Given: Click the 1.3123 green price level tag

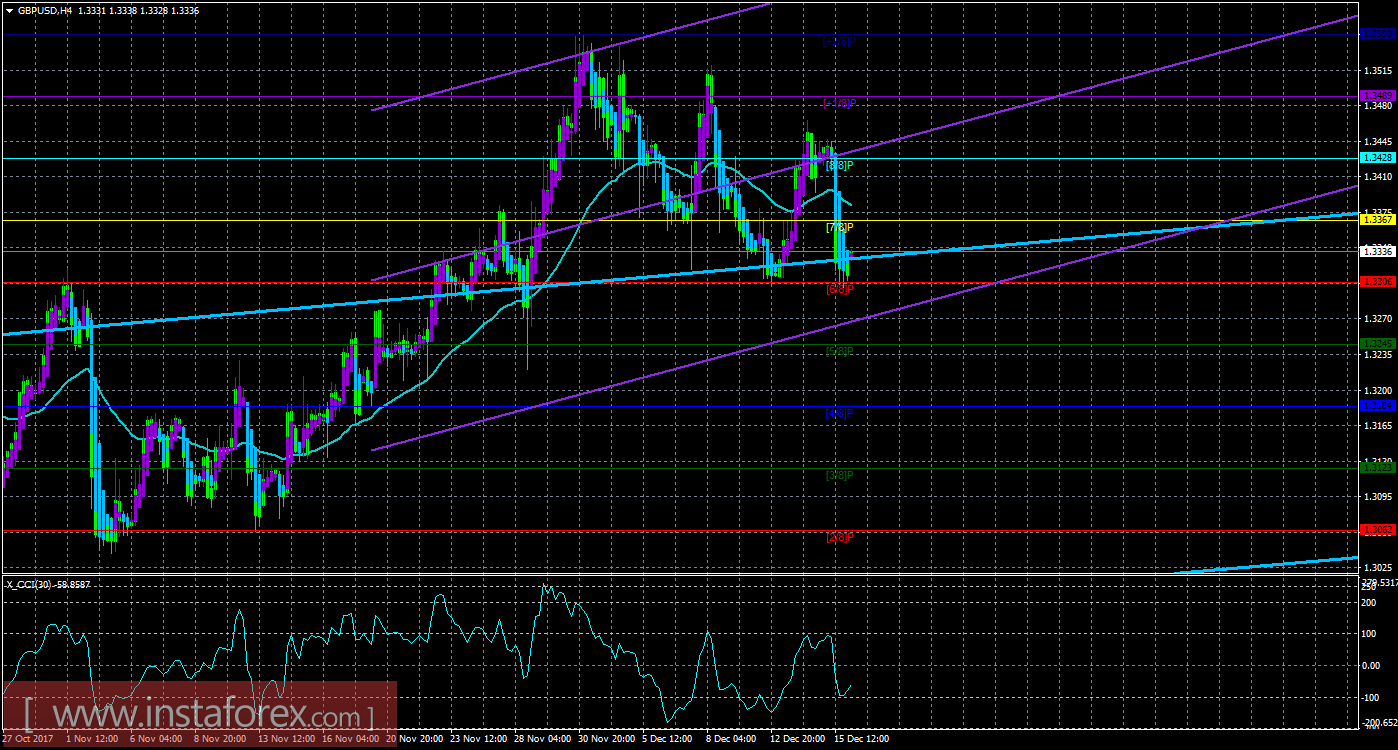Looking at the screenshot, I should tap(1377, 468).
